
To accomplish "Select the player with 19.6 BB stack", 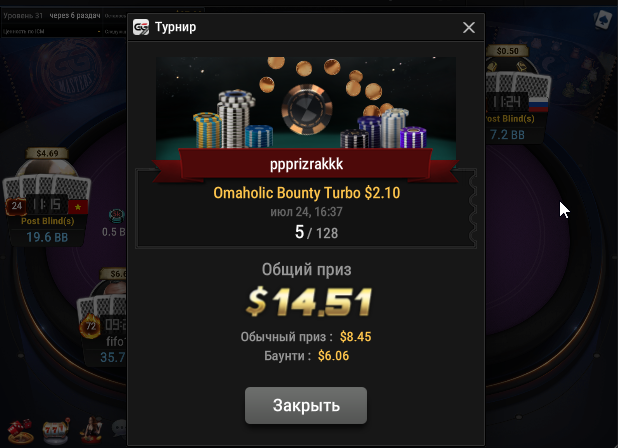I will tap(47, 197).
